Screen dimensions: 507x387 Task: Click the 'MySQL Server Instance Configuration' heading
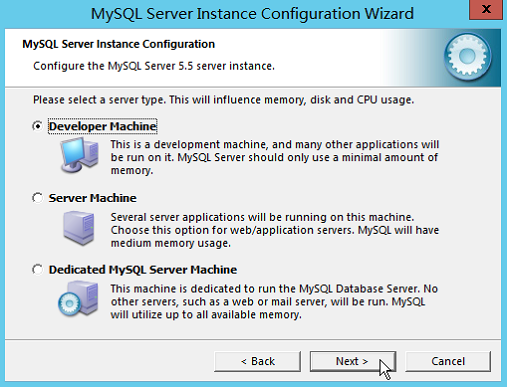pos(119,44)
